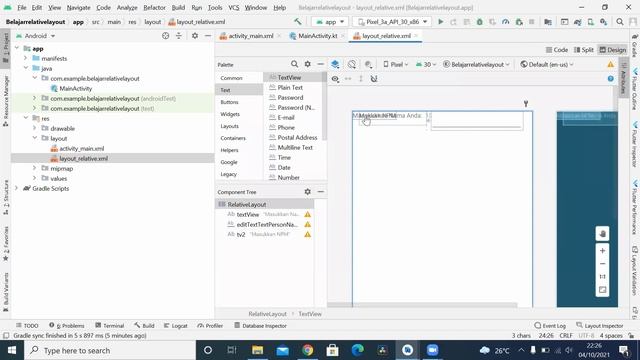Click the warning icon next to textView
This screenshot has width=640, height=360.
point(307,214)
